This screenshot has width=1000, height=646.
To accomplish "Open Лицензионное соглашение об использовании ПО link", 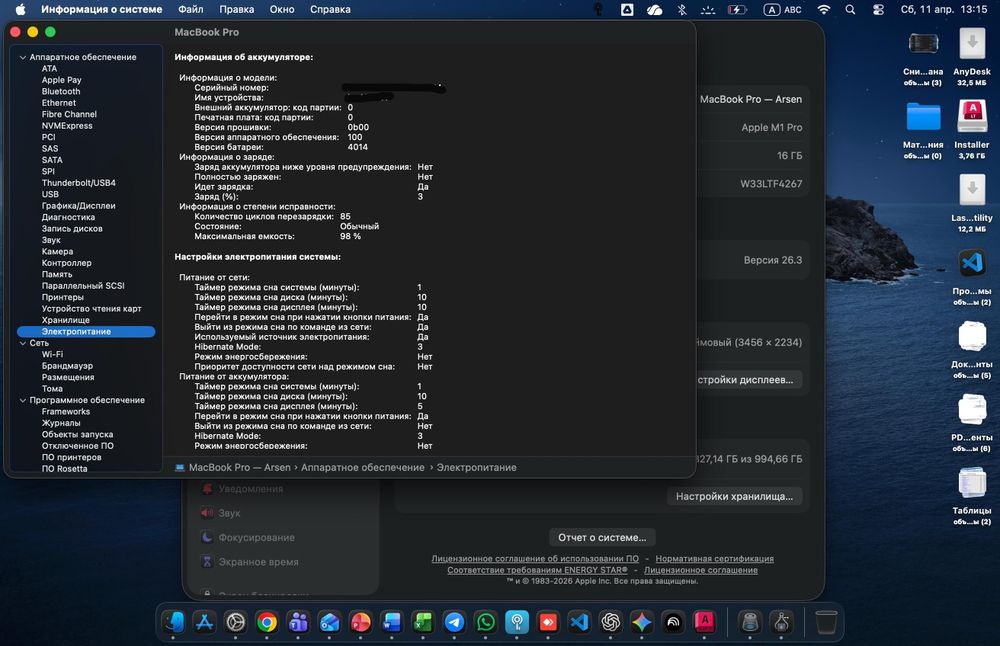I will click(x=534, y=559).
